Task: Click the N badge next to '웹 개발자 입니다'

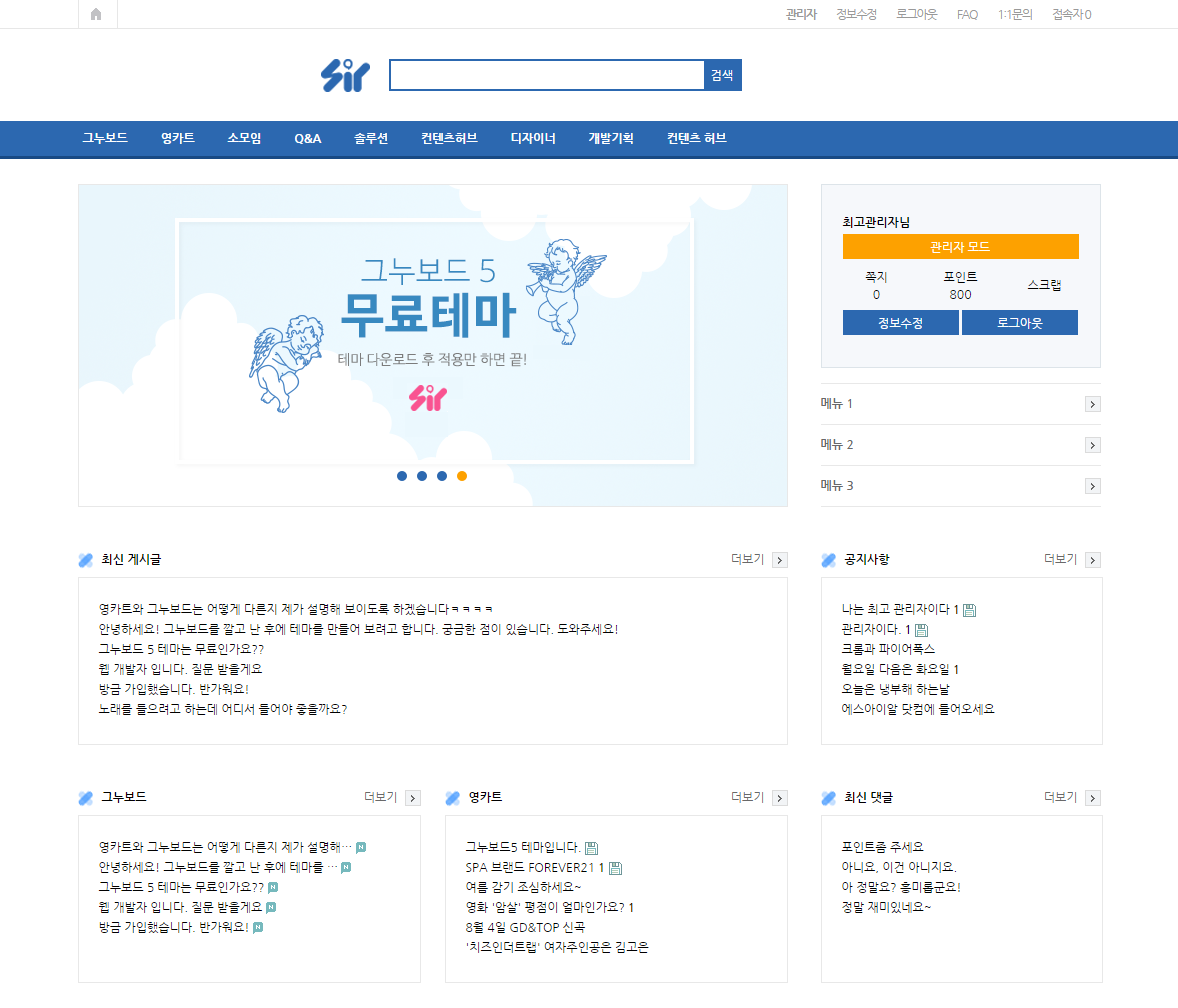Action: pyautogui.click(x=270, y=906)
